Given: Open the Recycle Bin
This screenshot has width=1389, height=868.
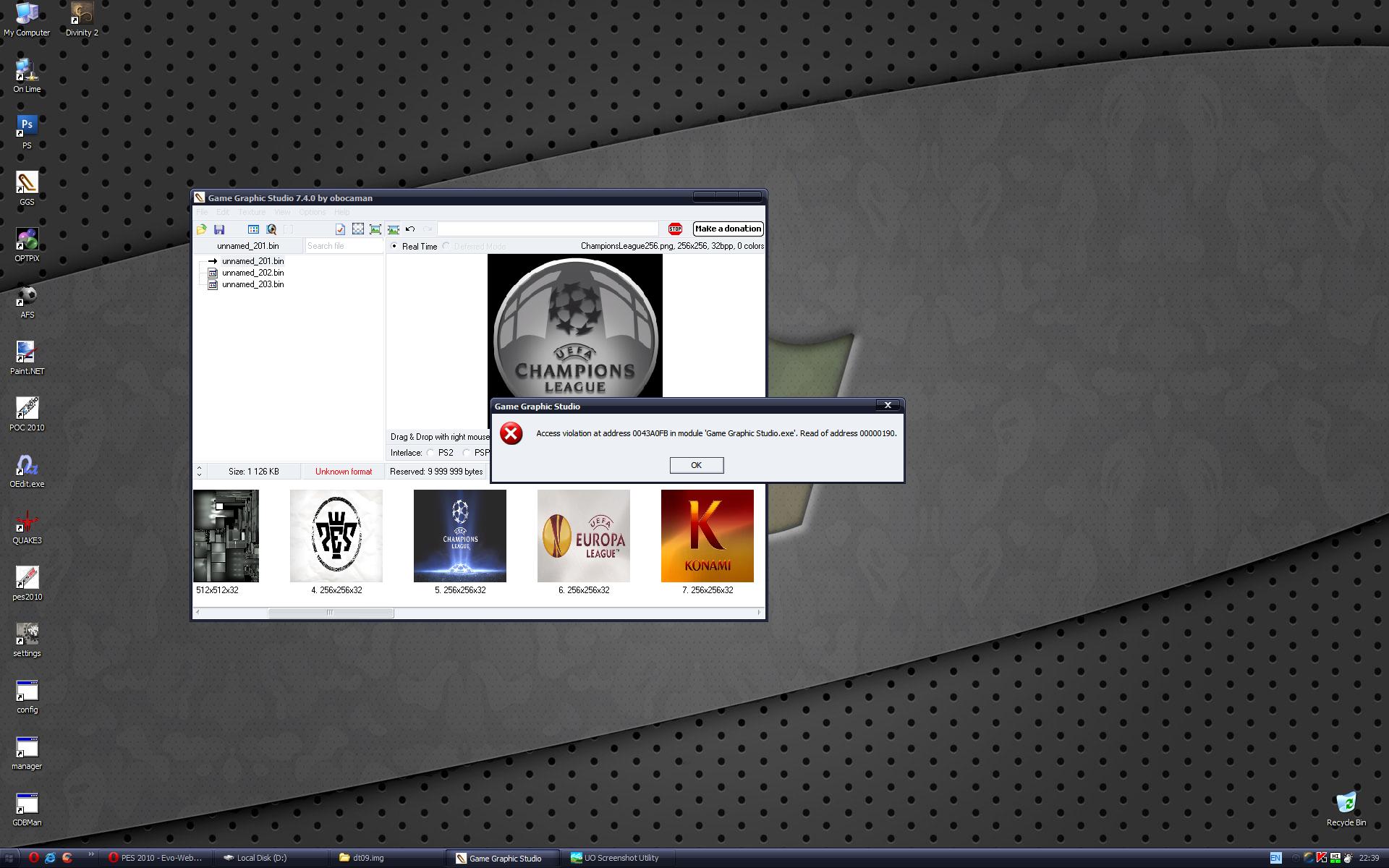Looking at the screenshot, I should [1346, 809].
